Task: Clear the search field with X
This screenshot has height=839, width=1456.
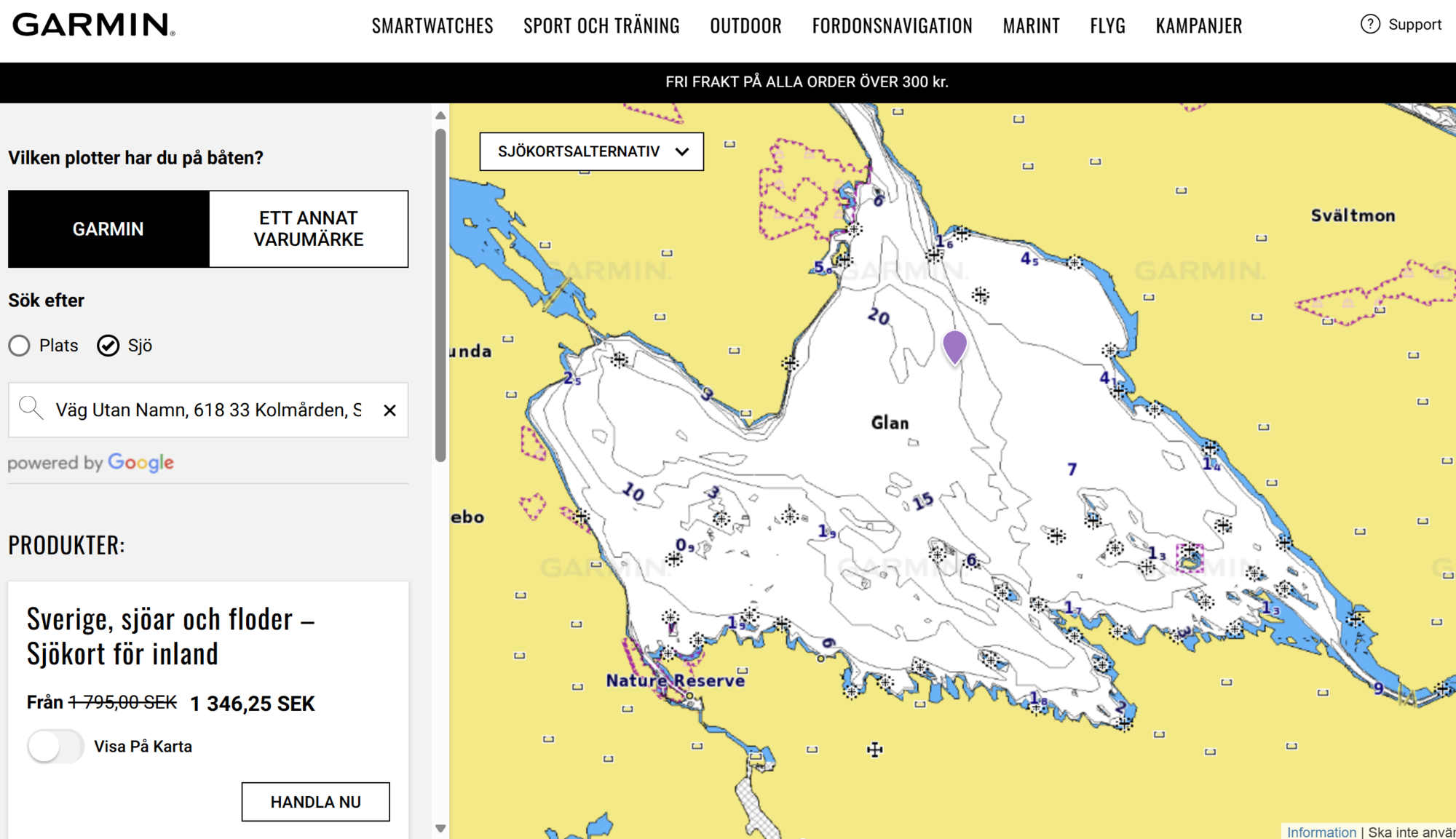Action: (389, 410)
